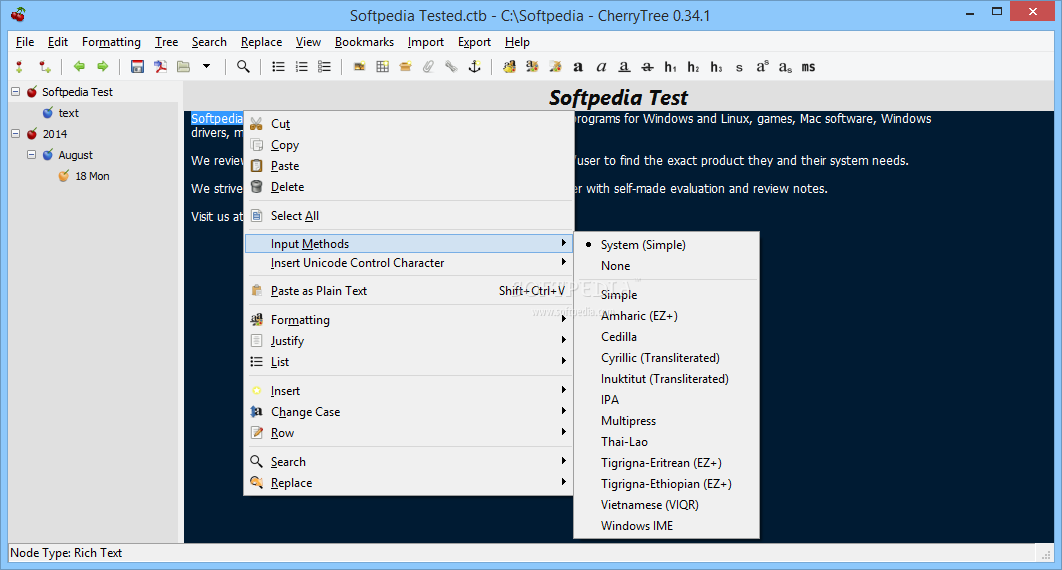The width and height of the screenshot is (1062, 570).
Task: Click the add subnode toolbar icon
Action: tap(45, 66)
